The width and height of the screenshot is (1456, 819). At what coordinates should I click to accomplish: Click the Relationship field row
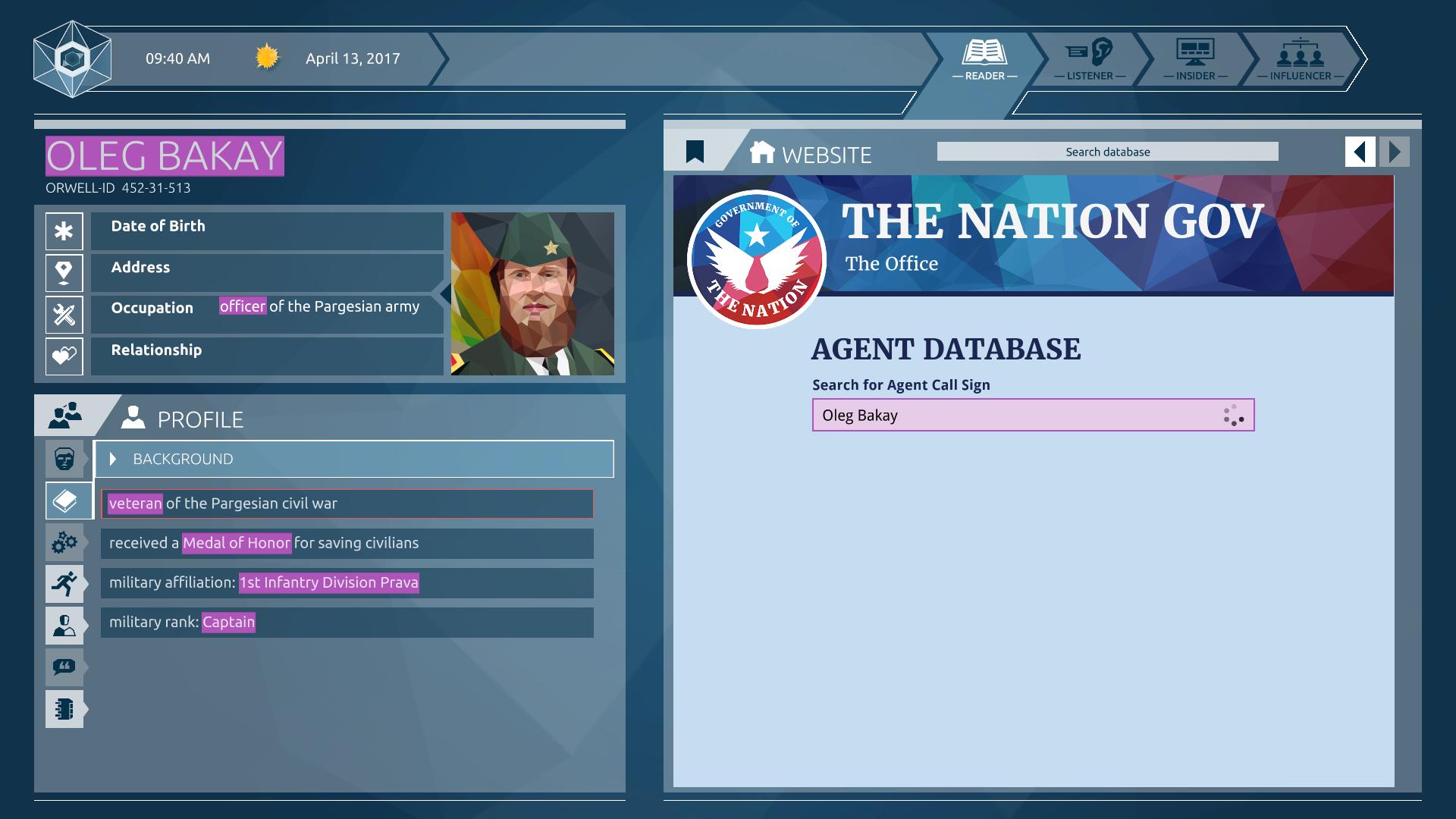pyautogui.click(x=267, y=356)
